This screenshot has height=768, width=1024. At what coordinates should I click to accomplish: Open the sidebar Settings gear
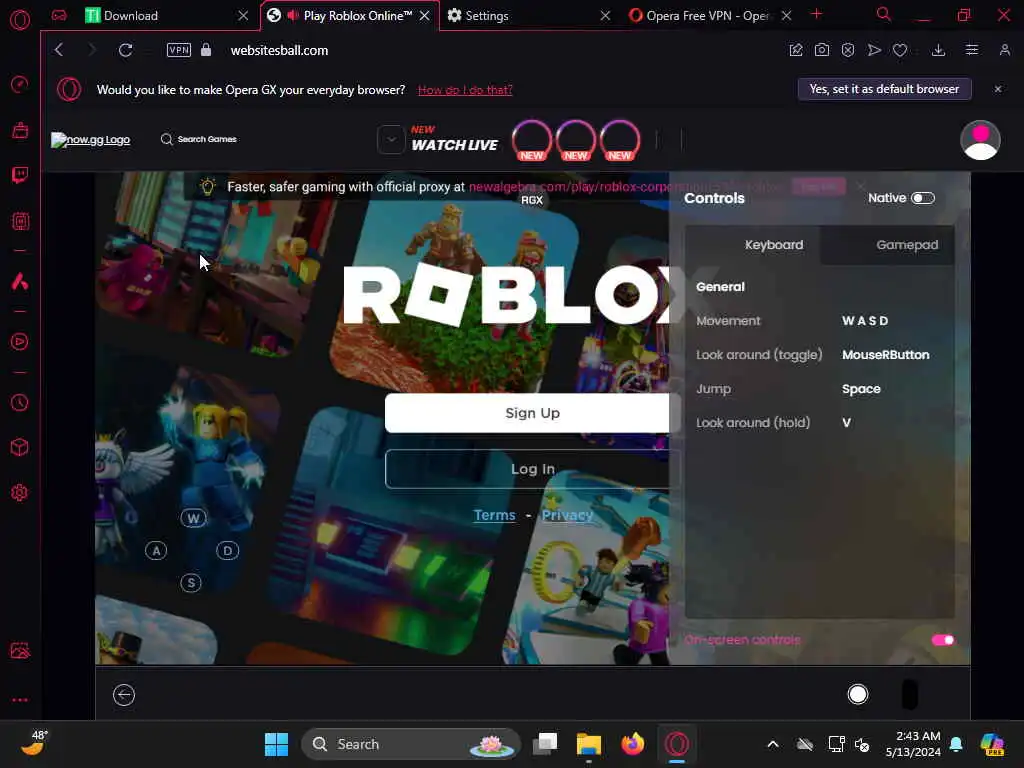(x=20, y=492)
